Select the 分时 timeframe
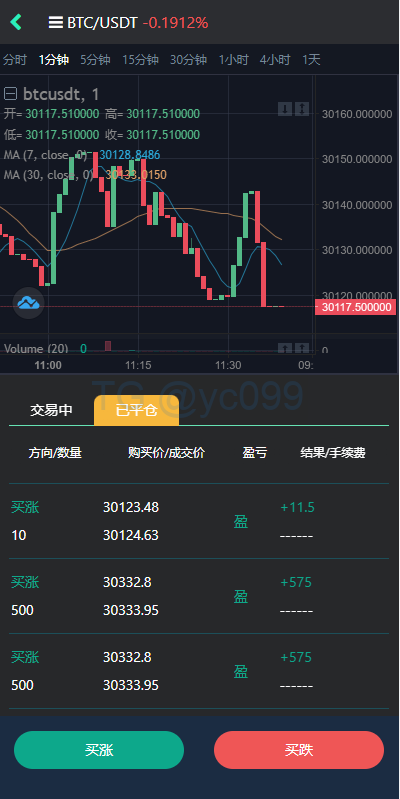The image size is (400, 799). [15, 60]
